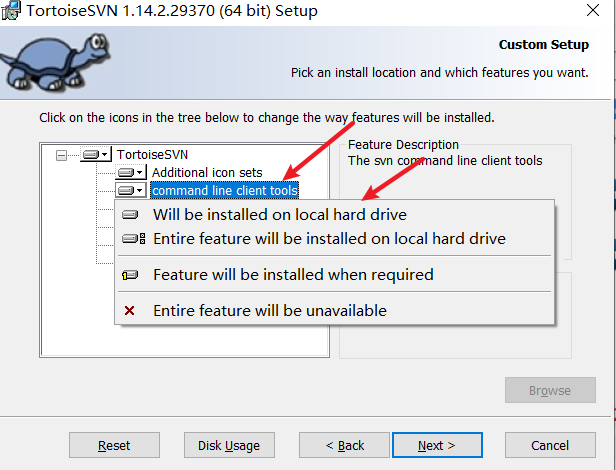
Task: Click the red X unavailable icon
Action: point(129,311)
